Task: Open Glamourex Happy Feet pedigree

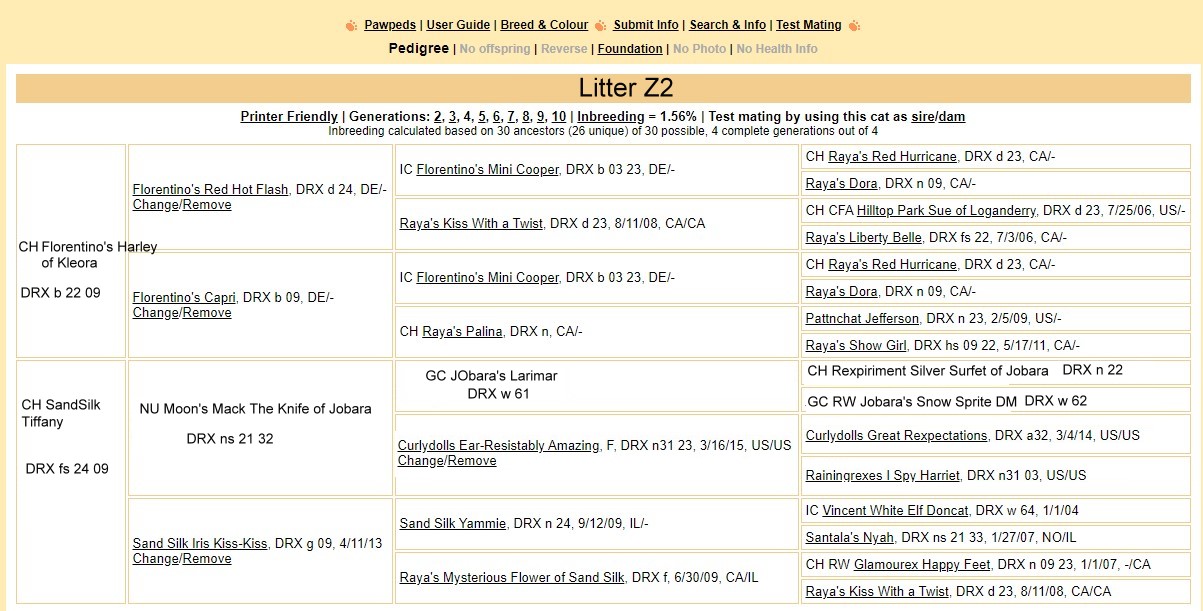Action: tap(922, 565)
